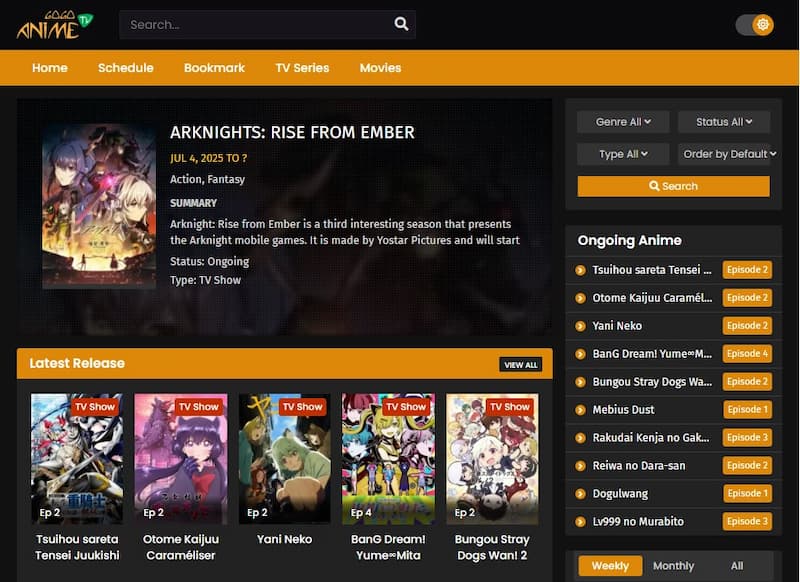Open the Status All dropdown

click(x=724, y=122)
